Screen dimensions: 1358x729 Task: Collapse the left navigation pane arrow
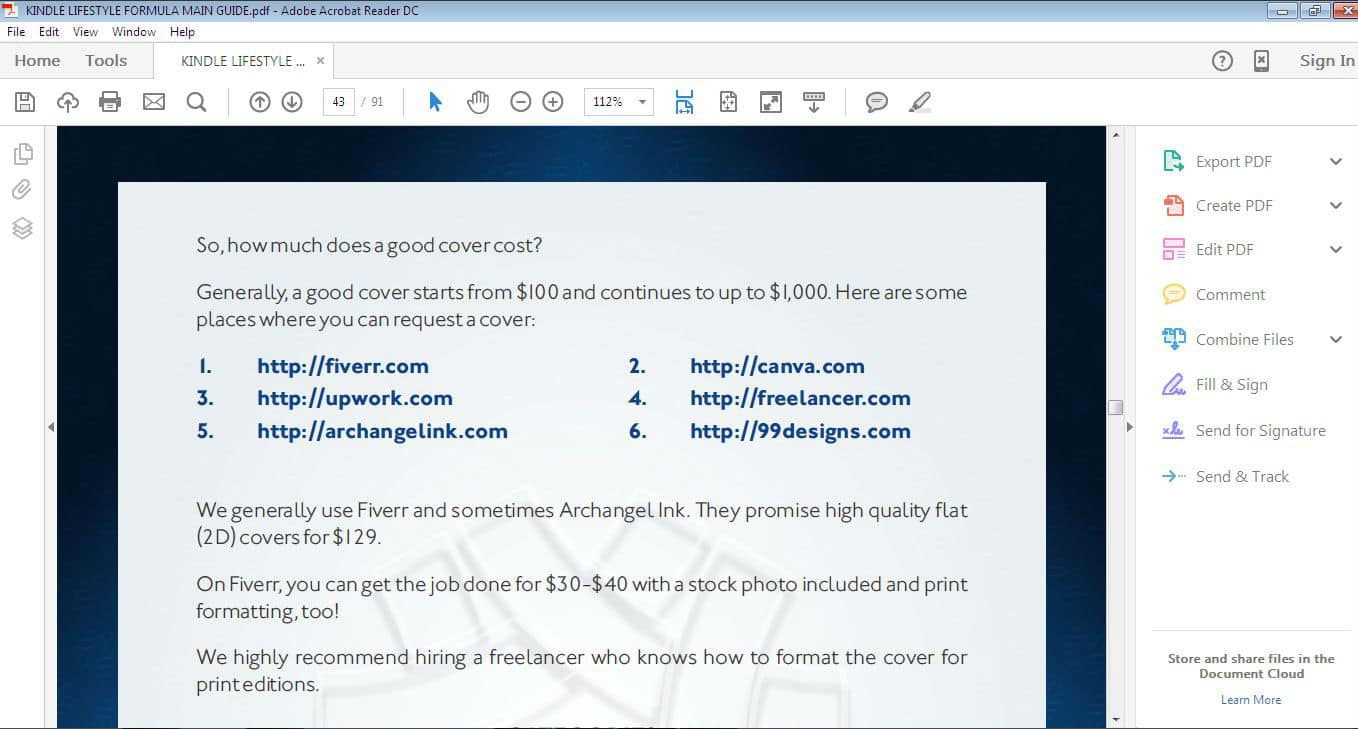tap(51, 427)
